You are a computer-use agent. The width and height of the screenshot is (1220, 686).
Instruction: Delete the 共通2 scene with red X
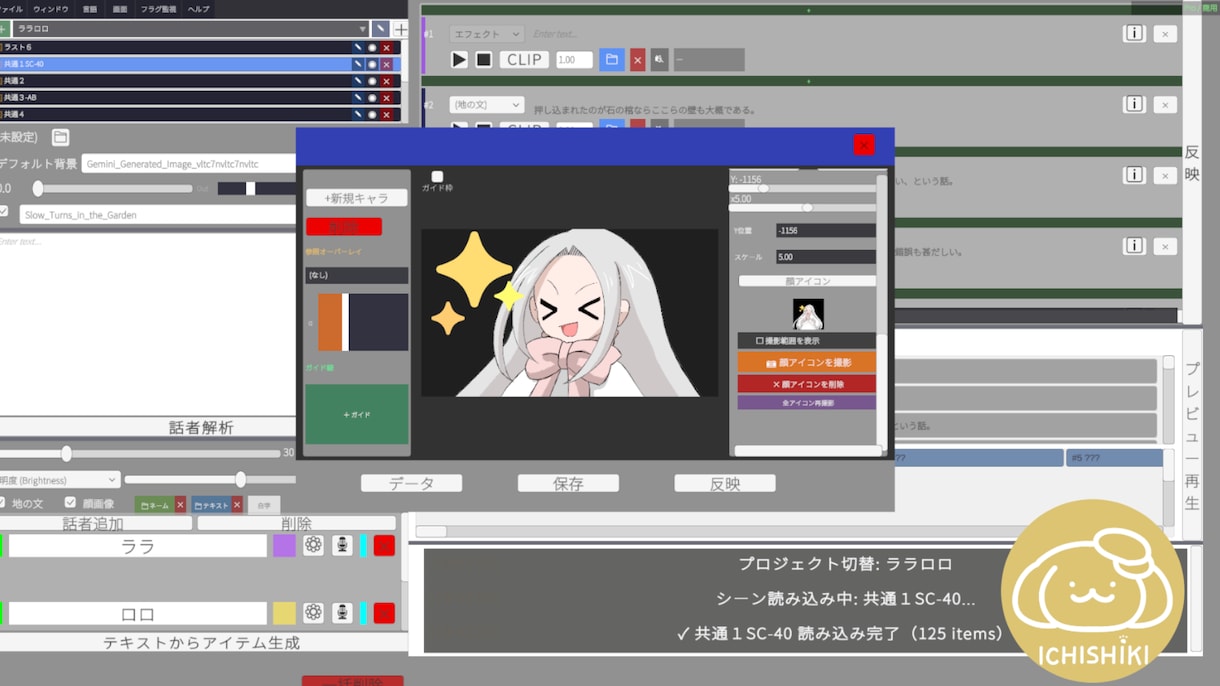(387, 81)
